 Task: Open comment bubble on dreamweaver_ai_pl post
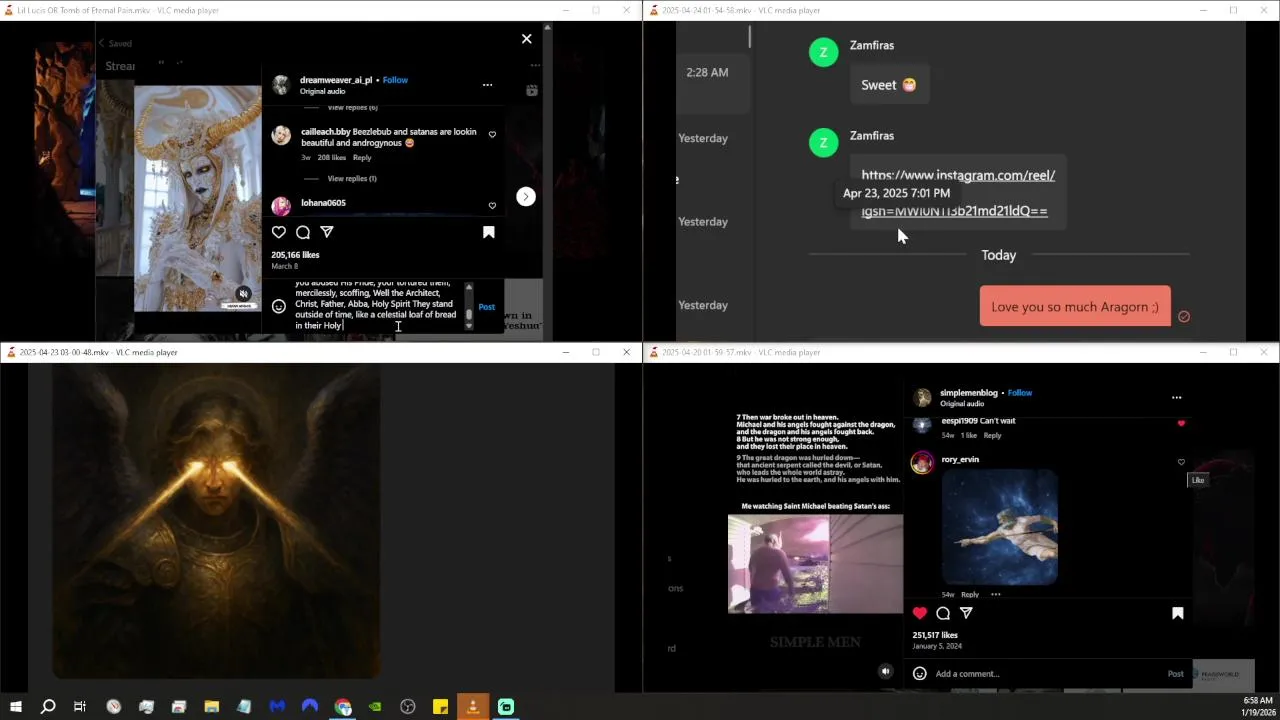[x=303, y=232]
